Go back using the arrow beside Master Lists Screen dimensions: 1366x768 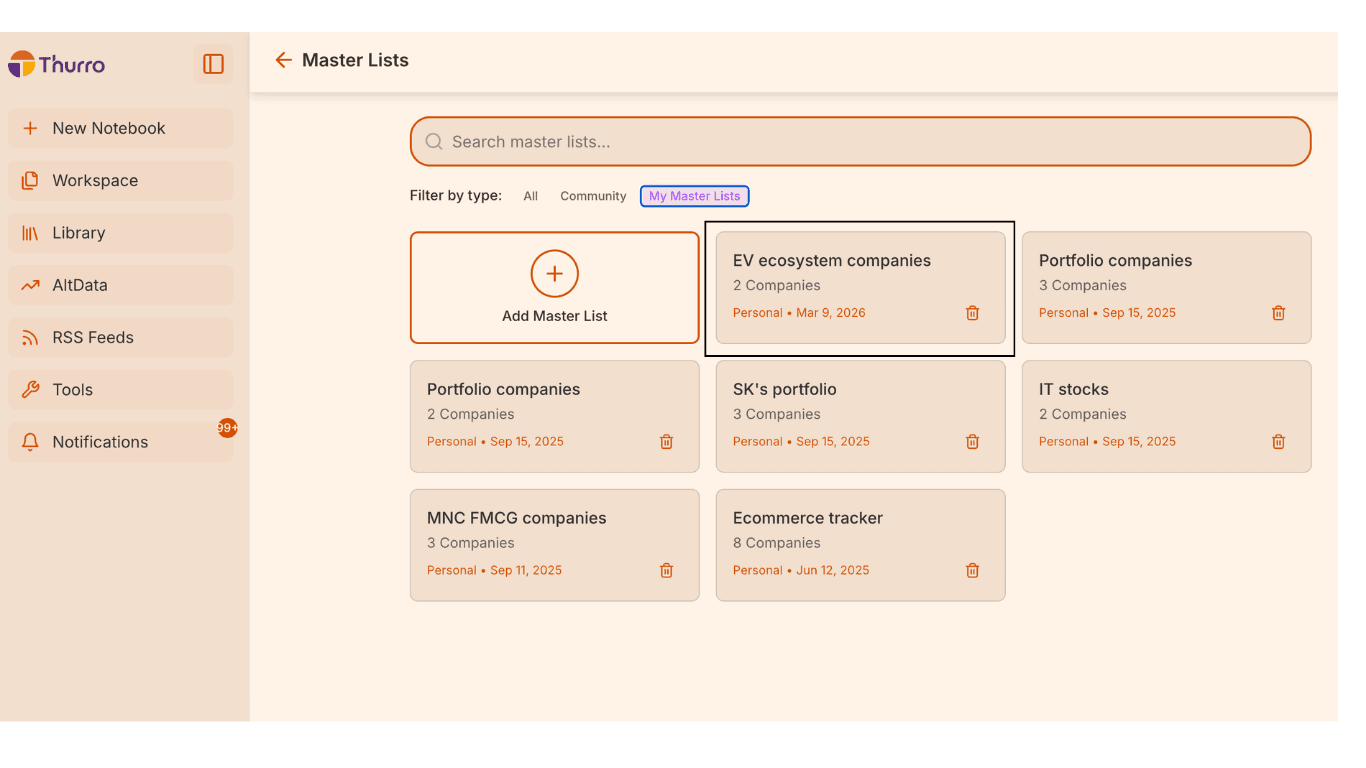coord(283,60)
